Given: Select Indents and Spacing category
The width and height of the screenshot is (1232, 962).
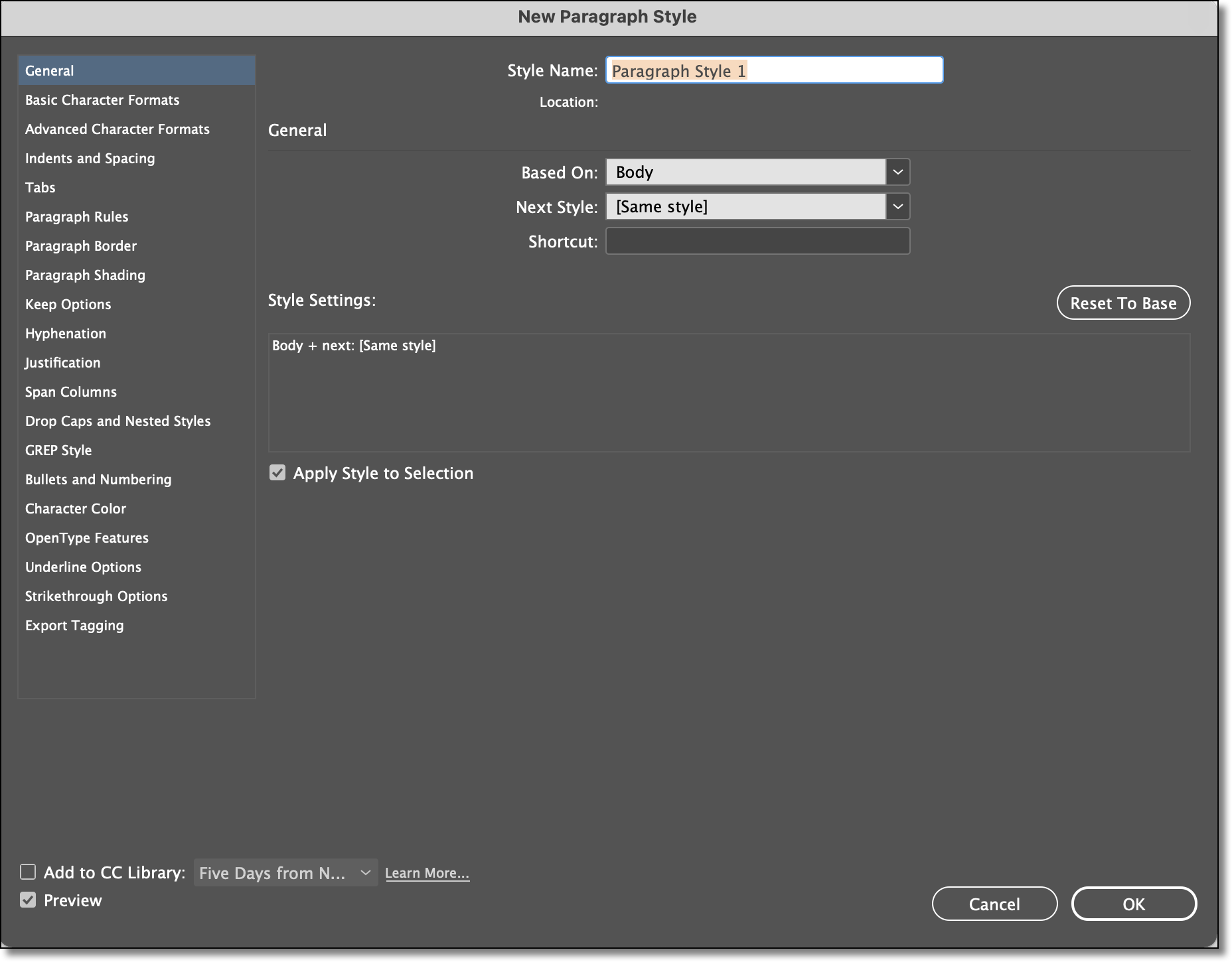Looking at the screenshot, I should [90, 158].
